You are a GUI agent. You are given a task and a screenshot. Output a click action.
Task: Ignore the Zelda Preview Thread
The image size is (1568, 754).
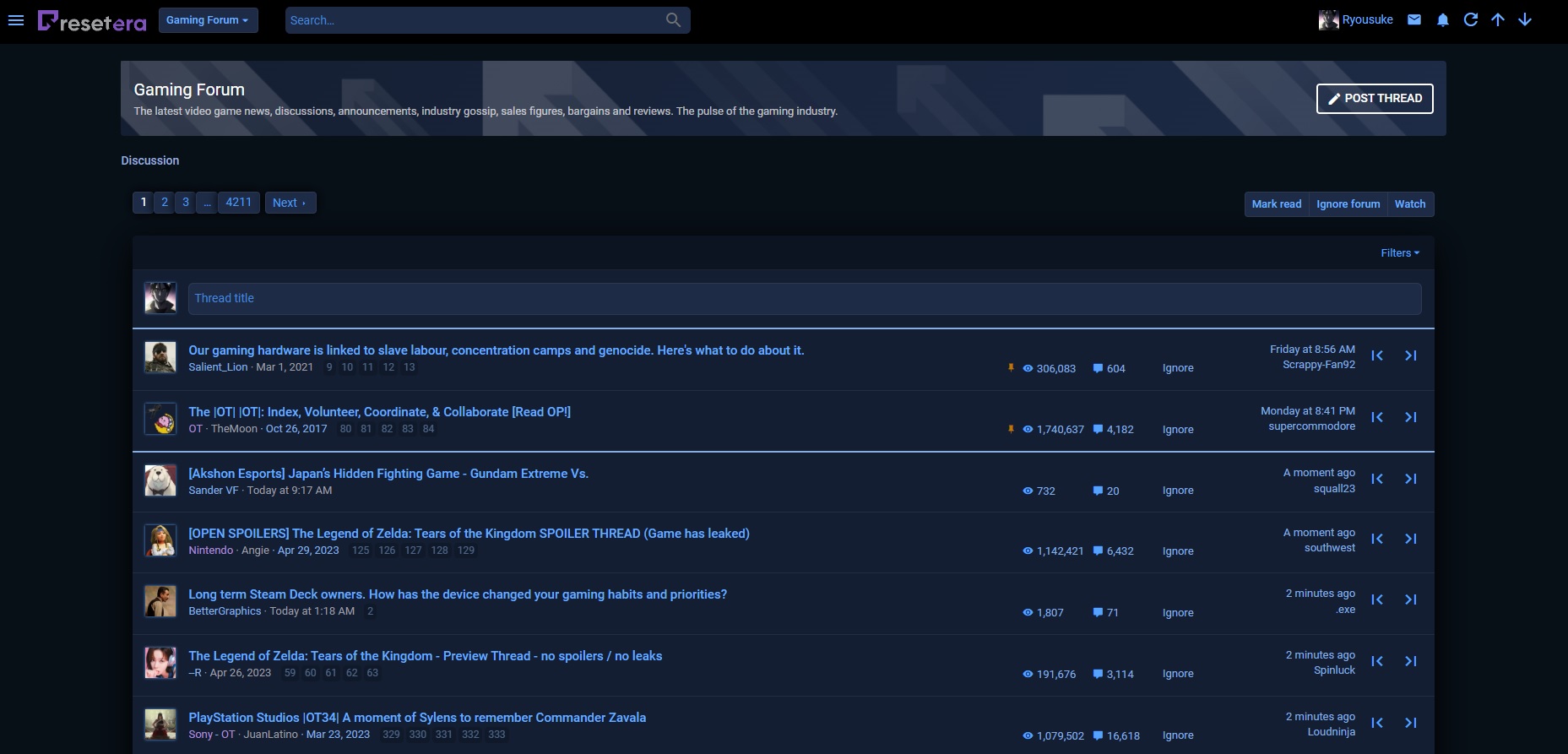click(x=1178, y=674)
